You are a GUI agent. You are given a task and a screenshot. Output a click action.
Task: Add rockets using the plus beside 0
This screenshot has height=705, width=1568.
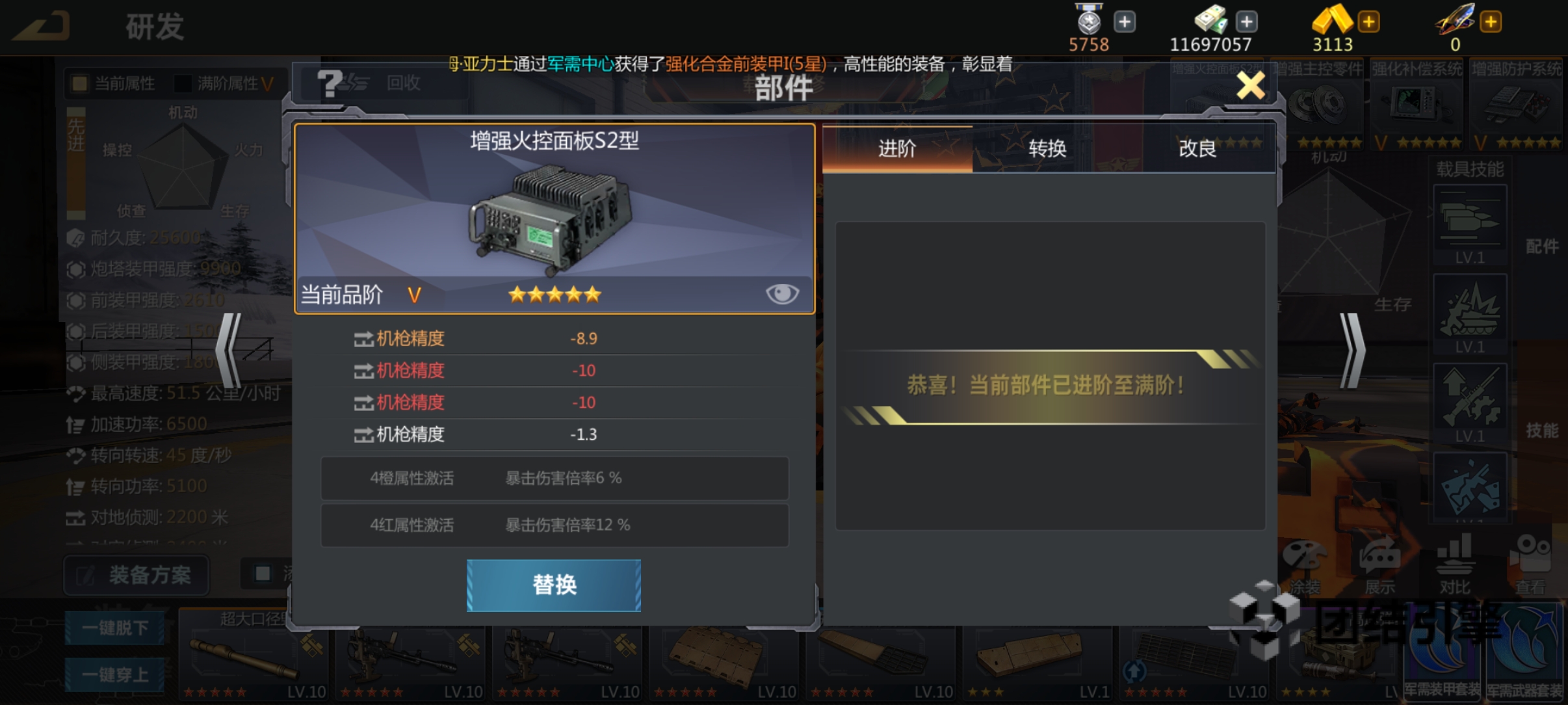pyautogui.click(x=1490, y=21)
